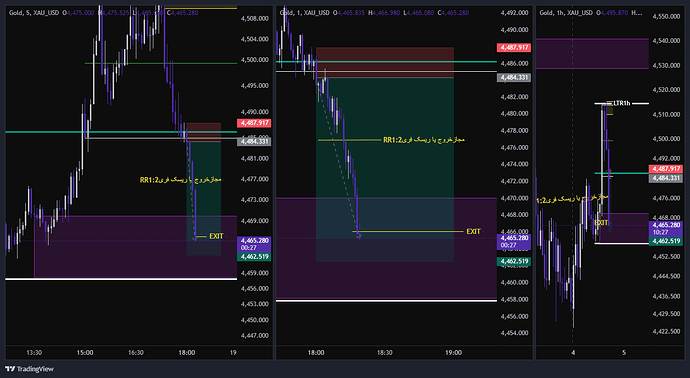Click gray 4,484.331 price label in 5-minute chart
The width and height of the screenshot is (690, 378).
pos(254,142)
